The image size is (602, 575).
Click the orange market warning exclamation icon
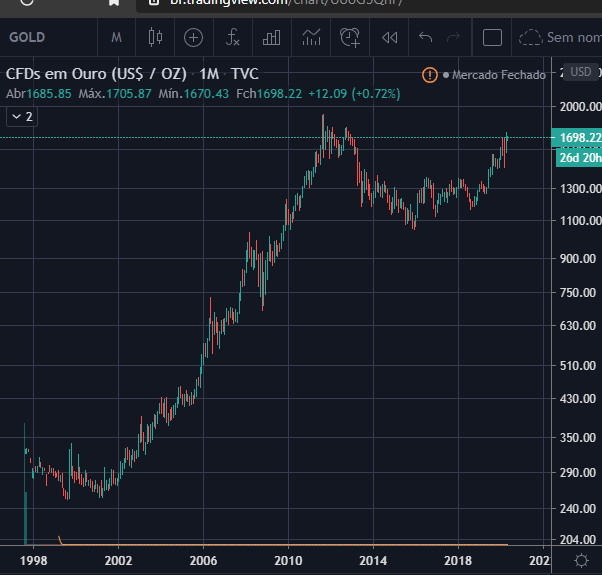[430, 75]
